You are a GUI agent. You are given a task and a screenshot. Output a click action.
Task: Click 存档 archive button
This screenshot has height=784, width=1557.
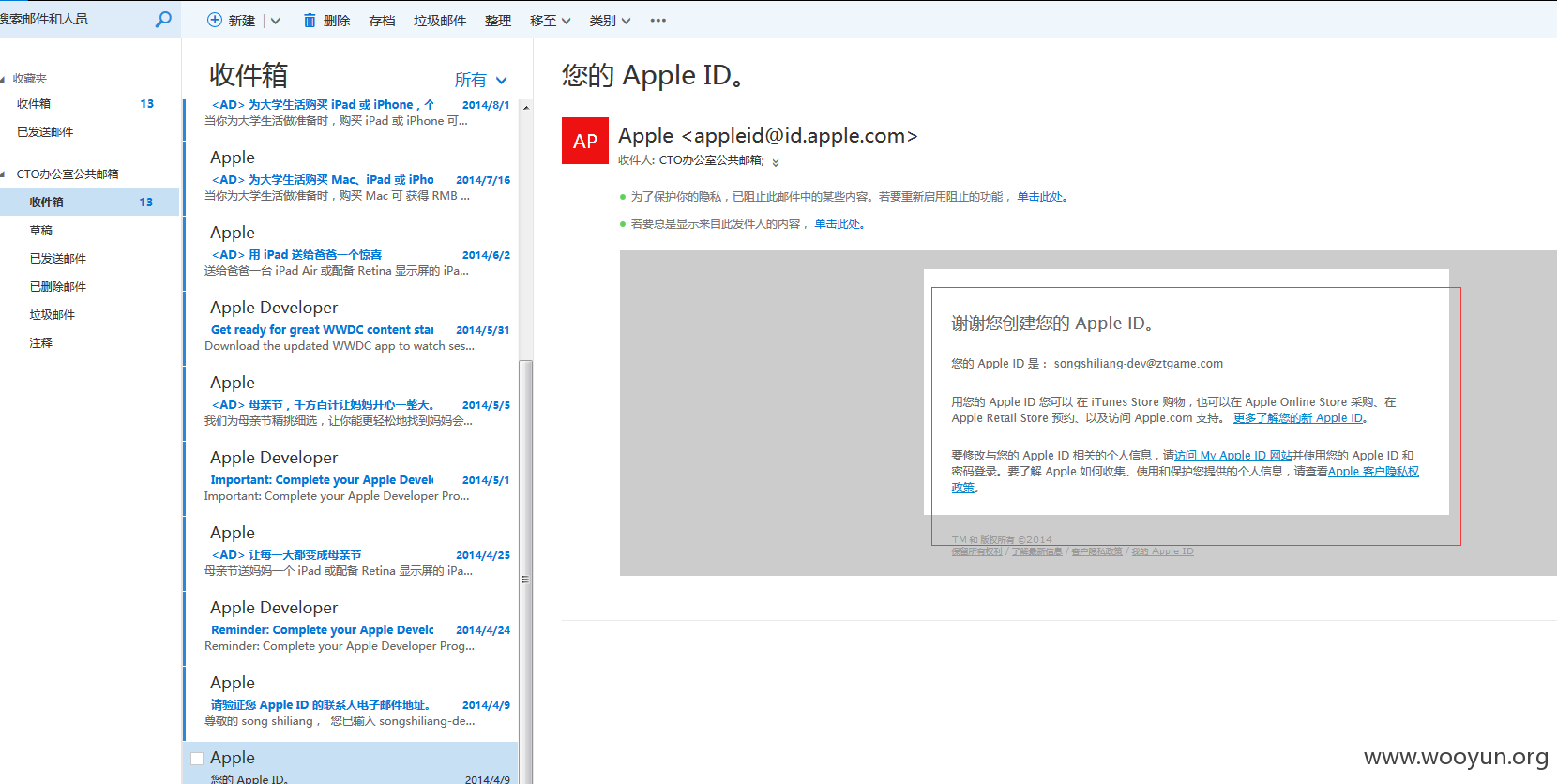[382, 21]
